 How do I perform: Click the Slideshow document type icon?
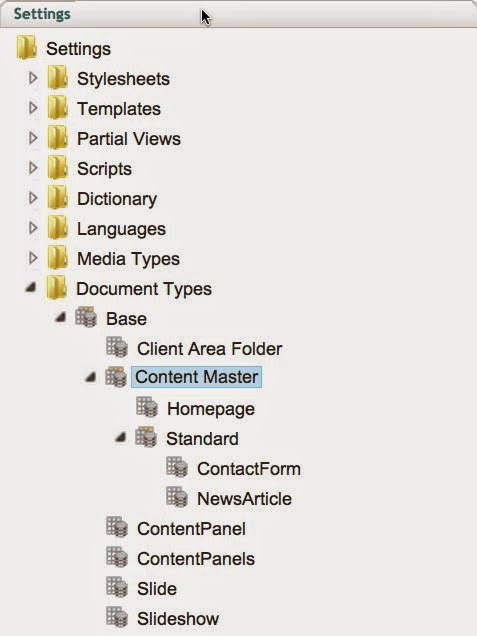tap(117, 617)
